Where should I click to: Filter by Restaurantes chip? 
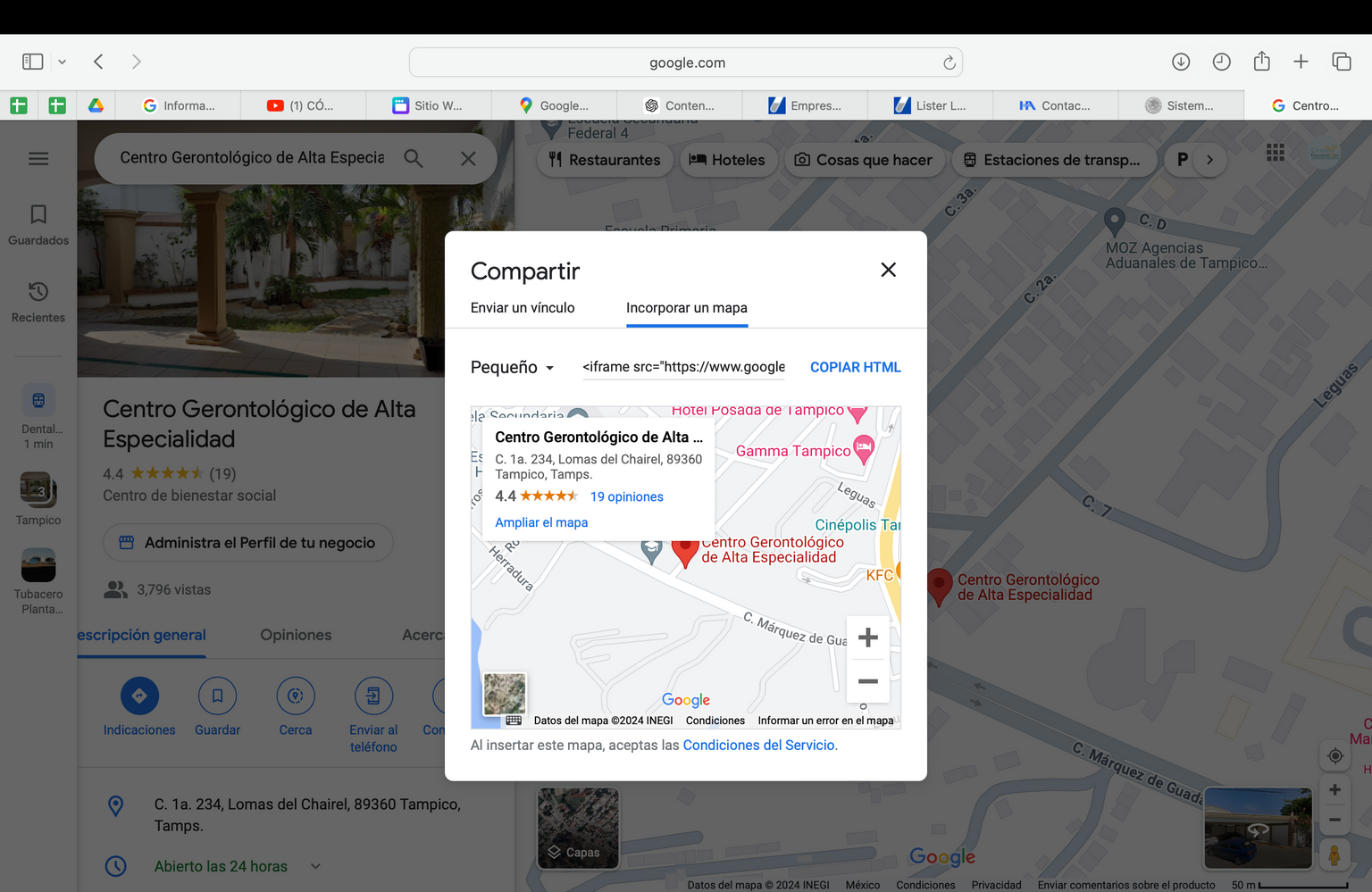(x=605, y=160)
